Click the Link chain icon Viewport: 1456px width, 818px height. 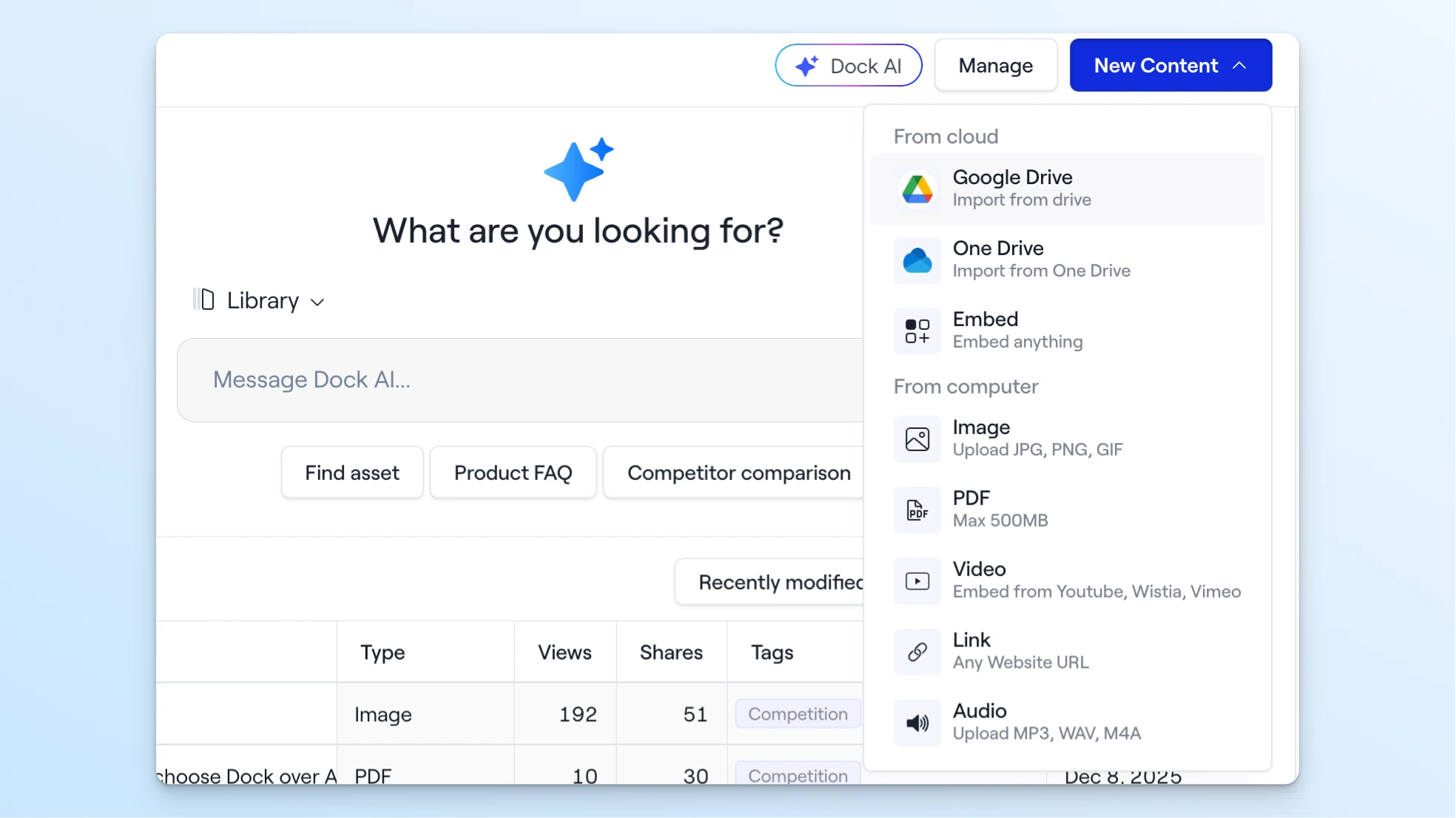tap(917, 652)
